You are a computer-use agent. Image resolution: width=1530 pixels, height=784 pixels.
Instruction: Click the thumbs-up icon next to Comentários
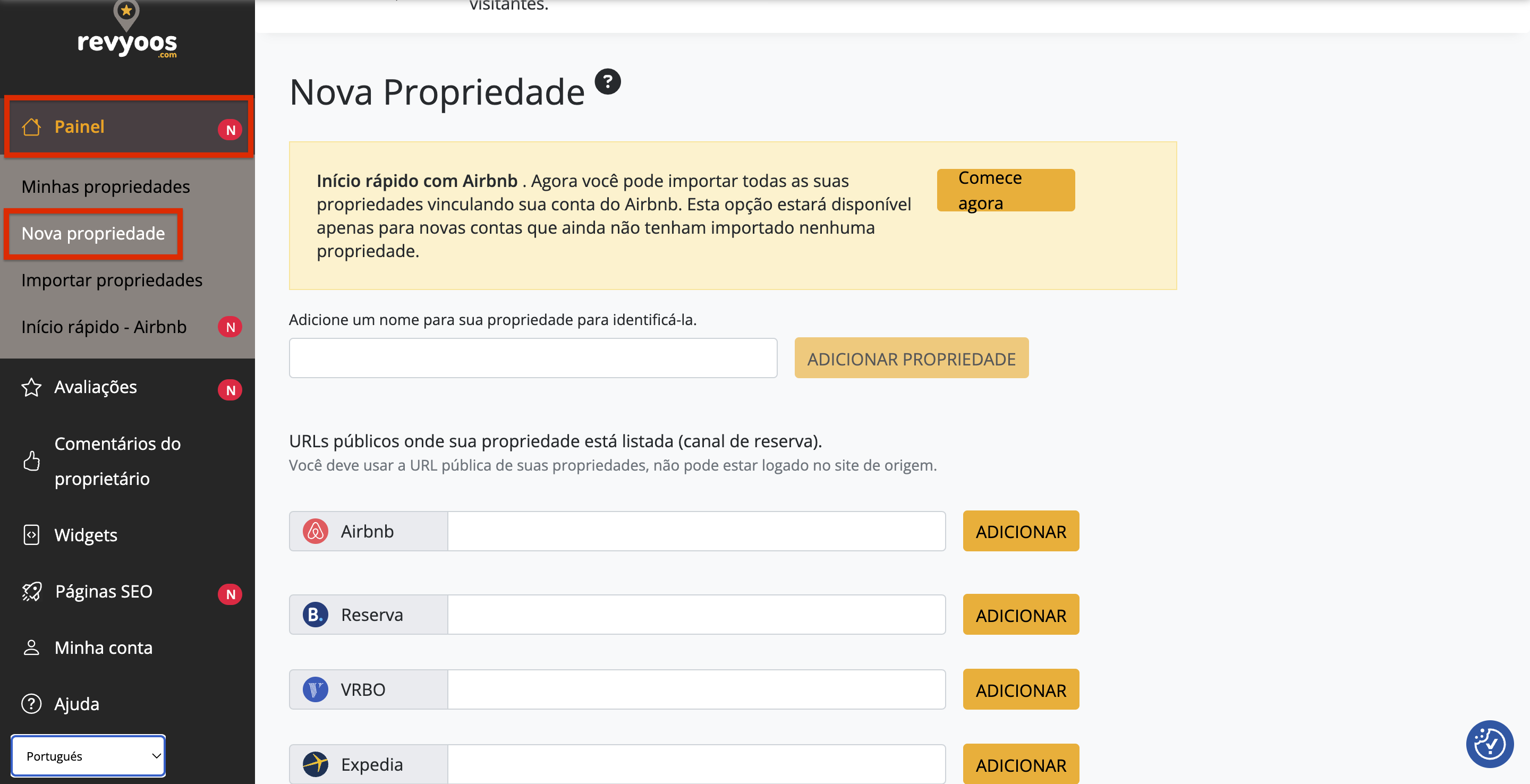(32, 462)
